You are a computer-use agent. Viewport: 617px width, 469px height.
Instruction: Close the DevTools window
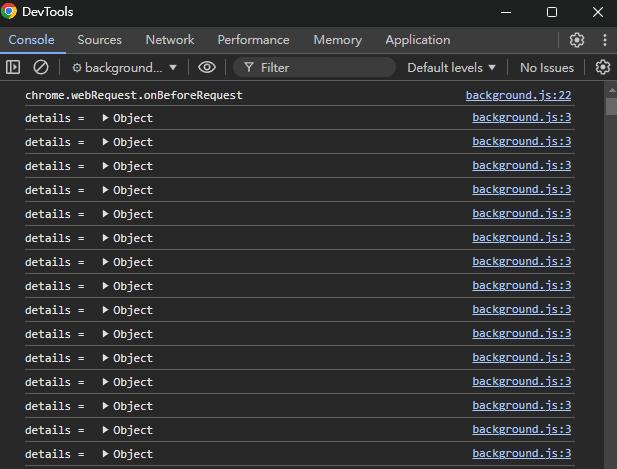pyautogui.click(x=598, y=12)
